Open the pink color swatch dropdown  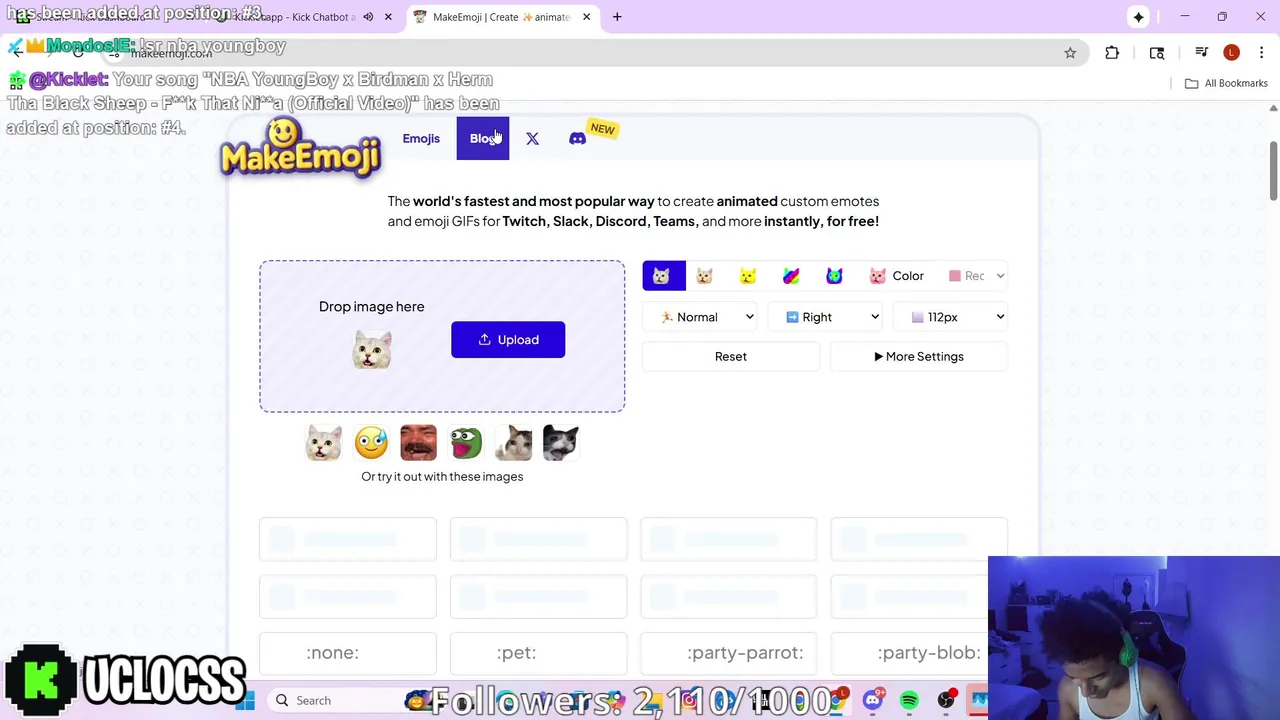[976, 276]
